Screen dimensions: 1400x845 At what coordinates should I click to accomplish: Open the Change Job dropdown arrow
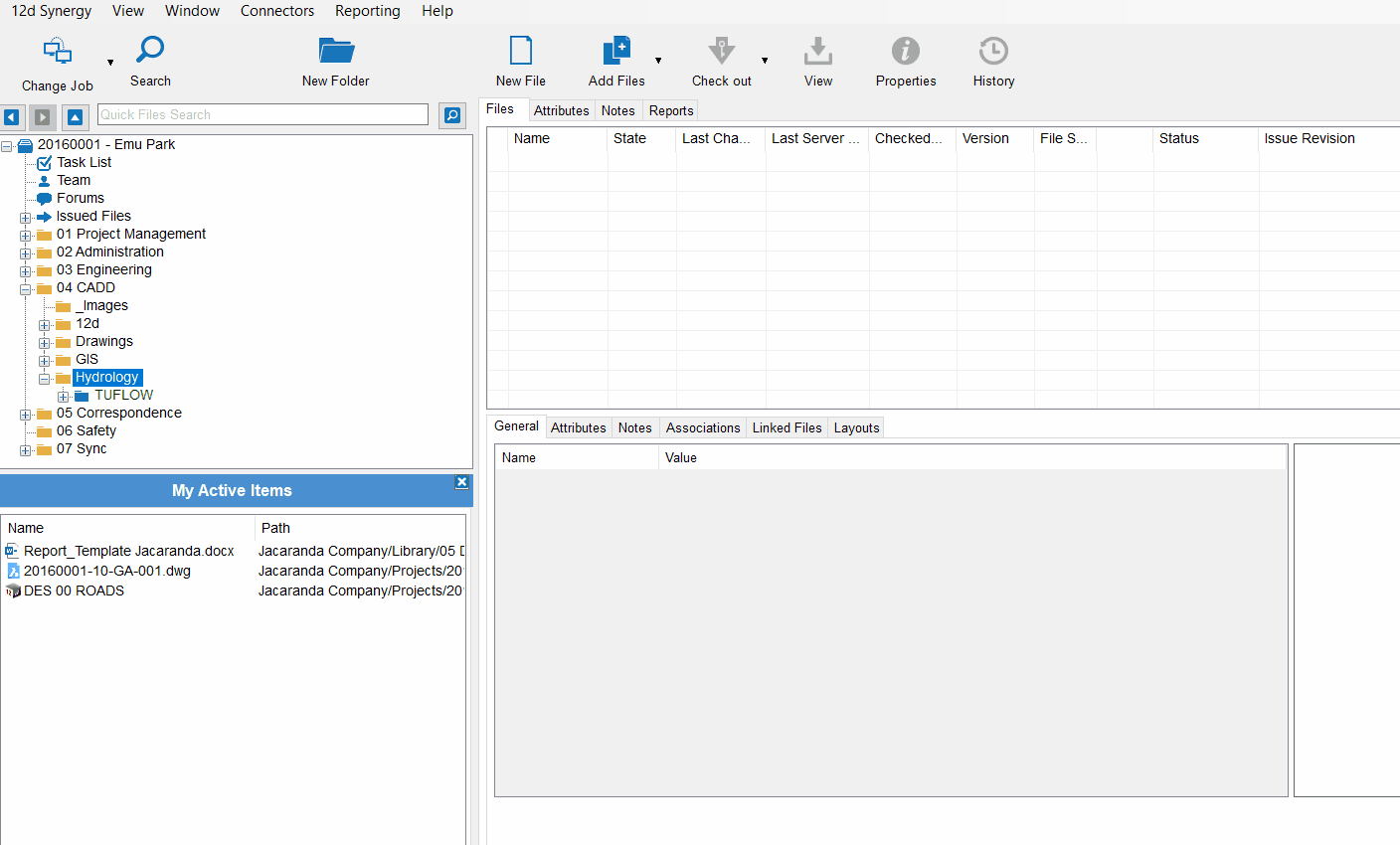110,63
